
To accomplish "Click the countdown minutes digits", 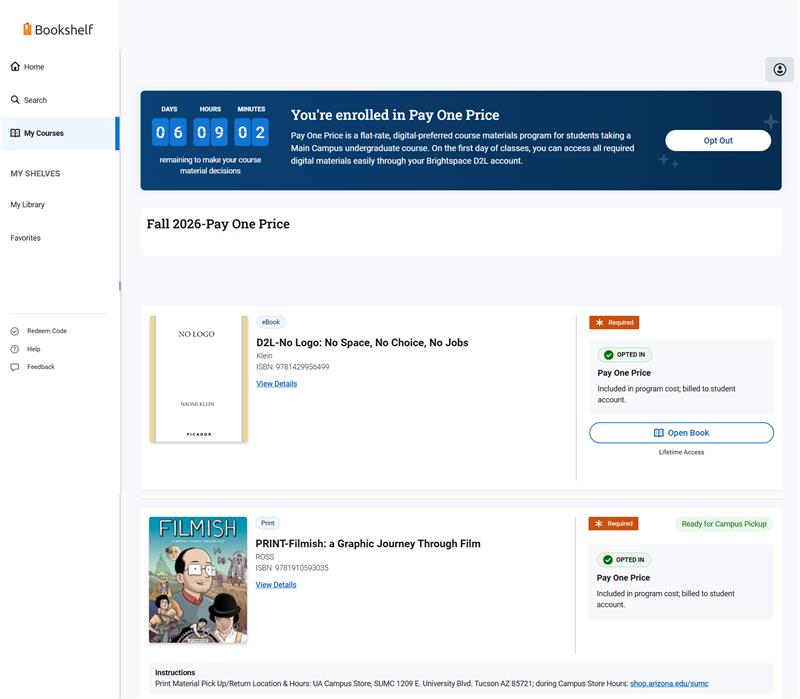I will (x=252, y=133).
